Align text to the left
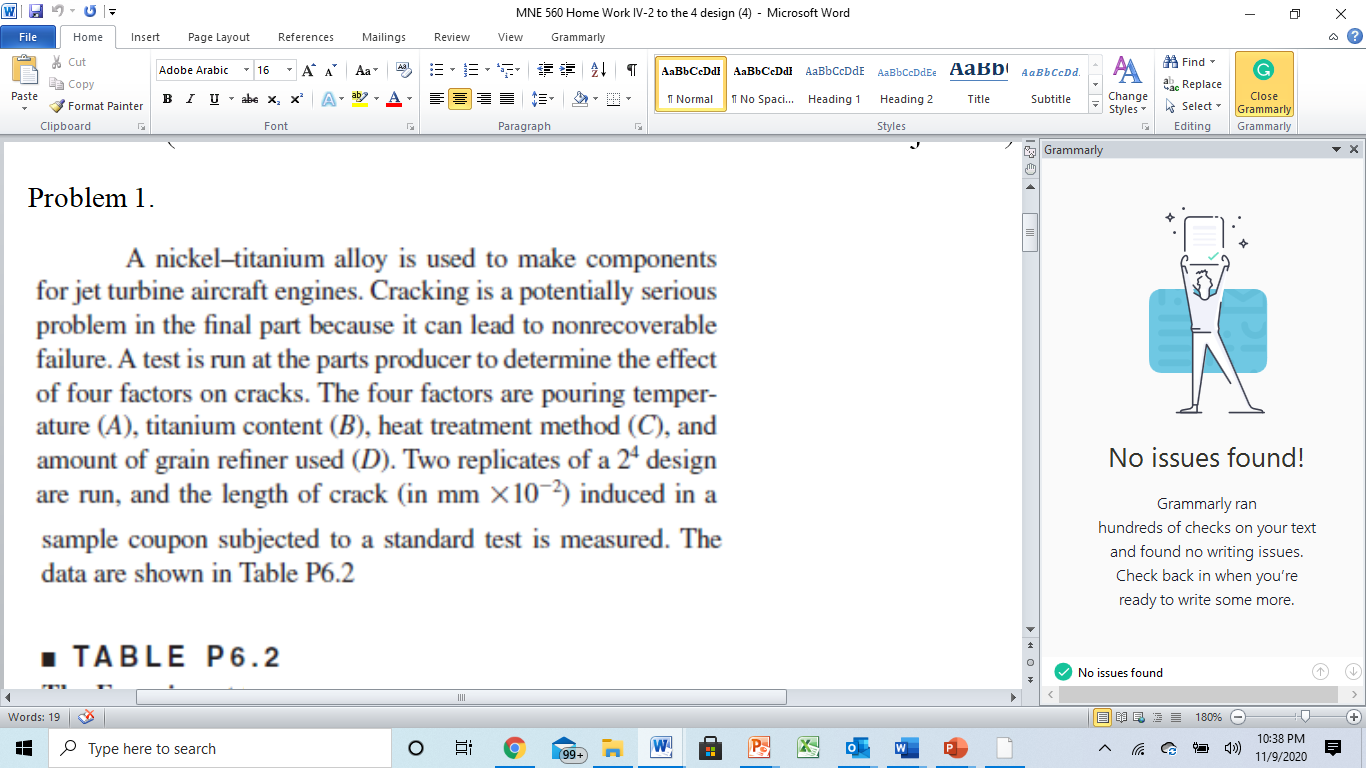Screen dimensions: 1366x768 click(436, 99)
